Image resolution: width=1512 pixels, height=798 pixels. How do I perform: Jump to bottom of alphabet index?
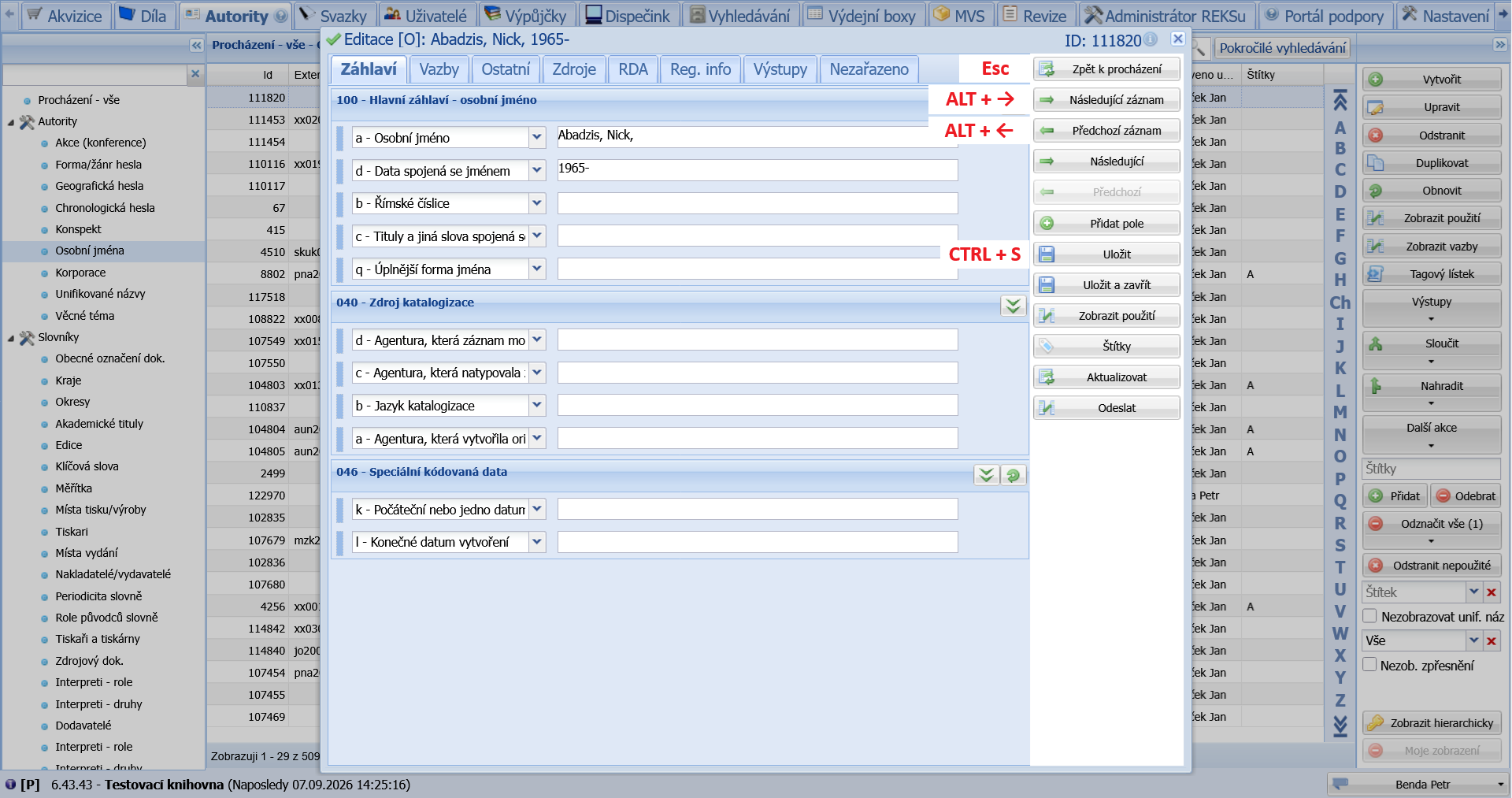(x=1340, y=727)
